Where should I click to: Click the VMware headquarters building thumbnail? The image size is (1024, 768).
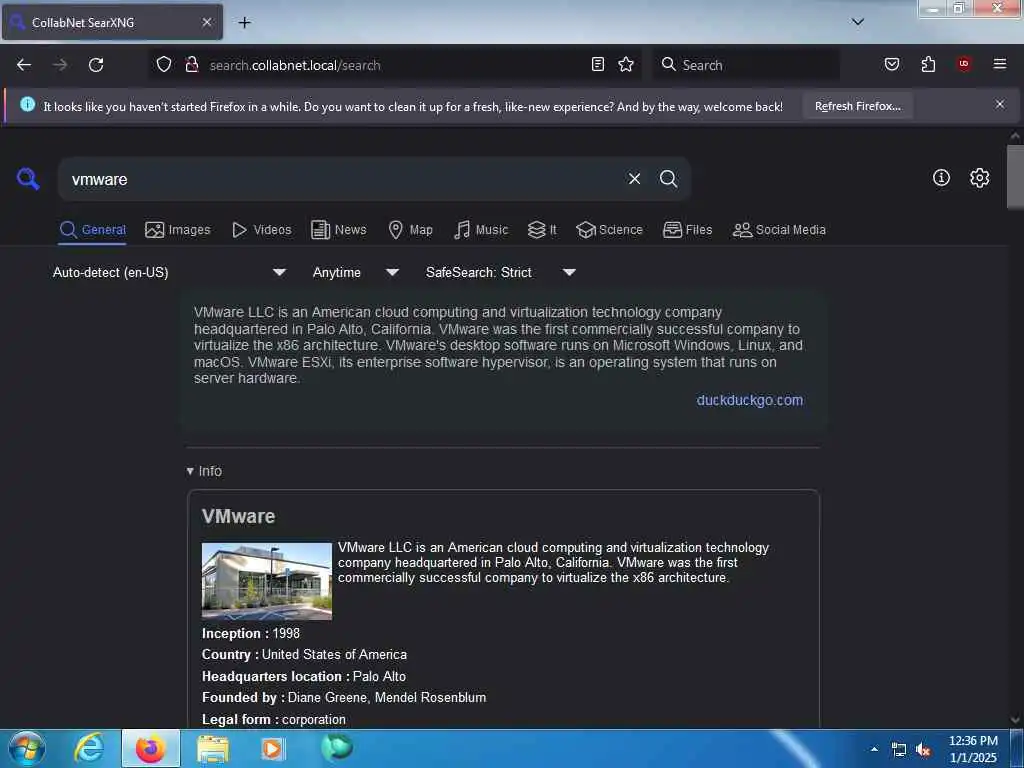[x=266, y=581]
